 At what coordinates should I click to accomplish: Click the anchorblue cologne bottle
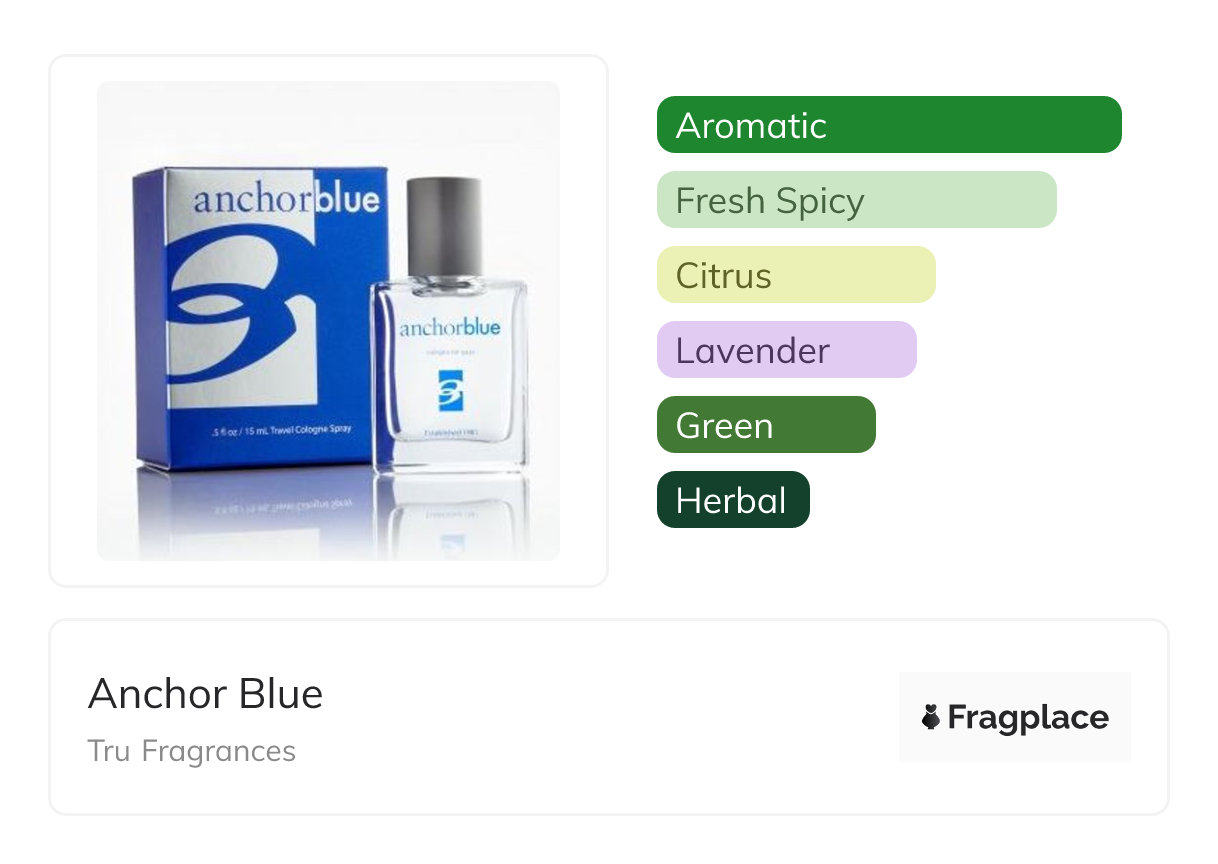[450, 325]
